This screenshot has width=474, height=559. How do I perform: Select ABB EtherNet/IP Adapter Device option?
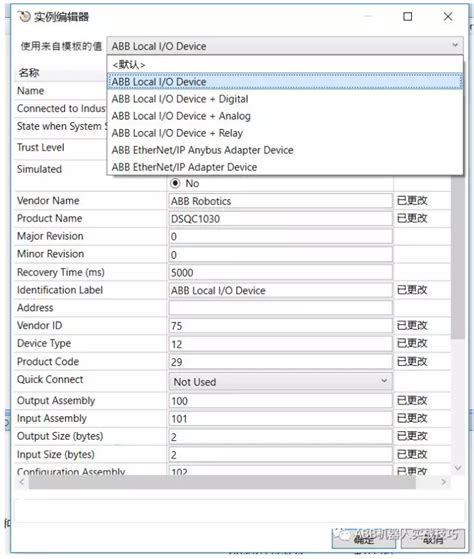click(x=285, y=167)
